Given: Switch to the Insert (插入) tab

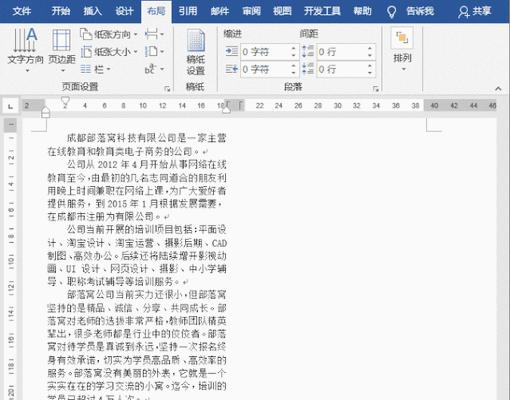Looking at the screenshot, I should (x=92, y=11).
